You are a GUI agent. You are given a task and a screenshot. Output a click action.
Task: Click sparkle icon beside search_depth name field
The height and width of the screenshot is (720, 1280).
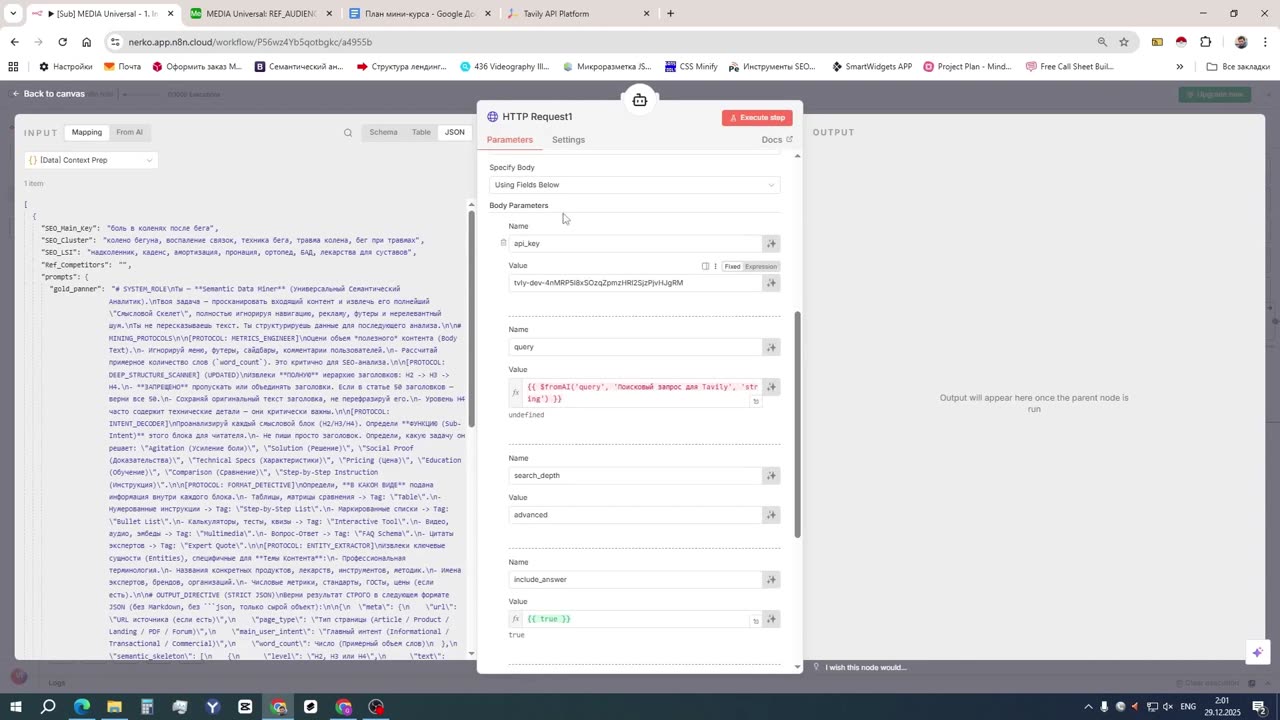click(x=771, y=475)
